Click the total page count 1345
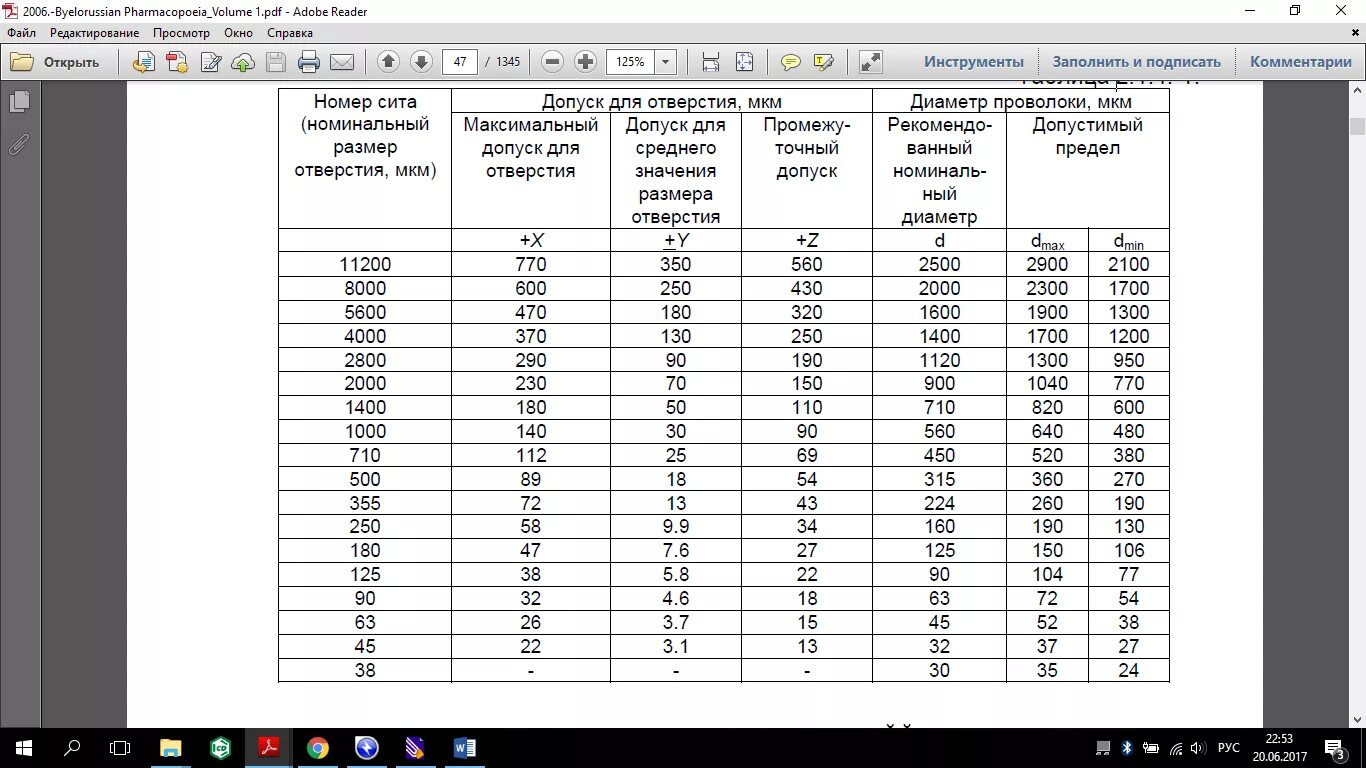Viewport: 1366px width, 768px height. tap(508, 62)
